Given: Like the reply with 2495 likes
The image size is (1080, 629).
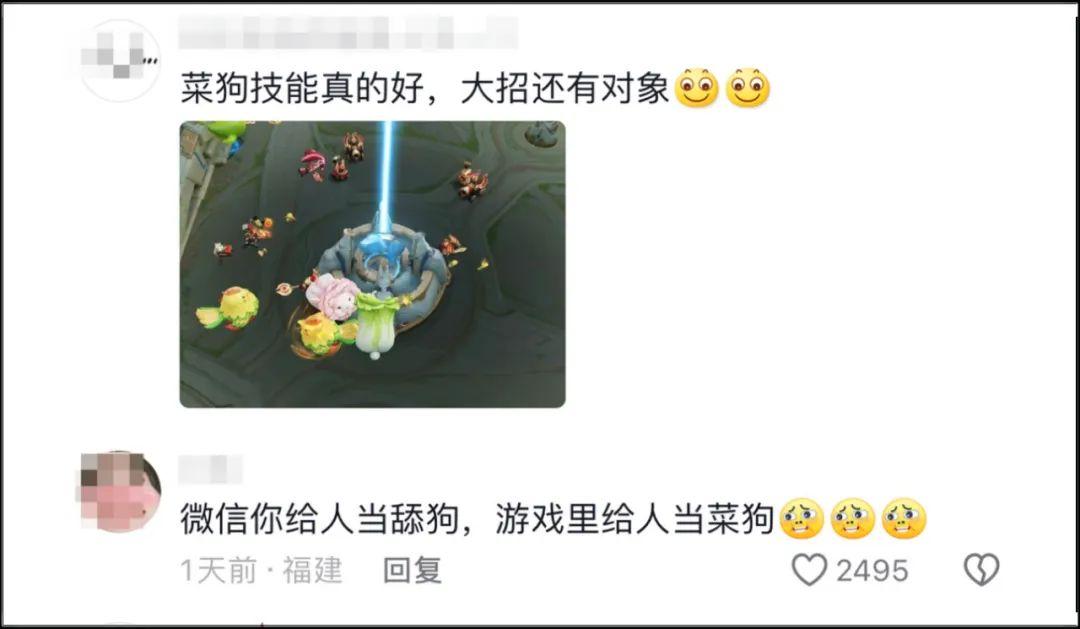Looking at the screenshot, I should tap(809, 570).
